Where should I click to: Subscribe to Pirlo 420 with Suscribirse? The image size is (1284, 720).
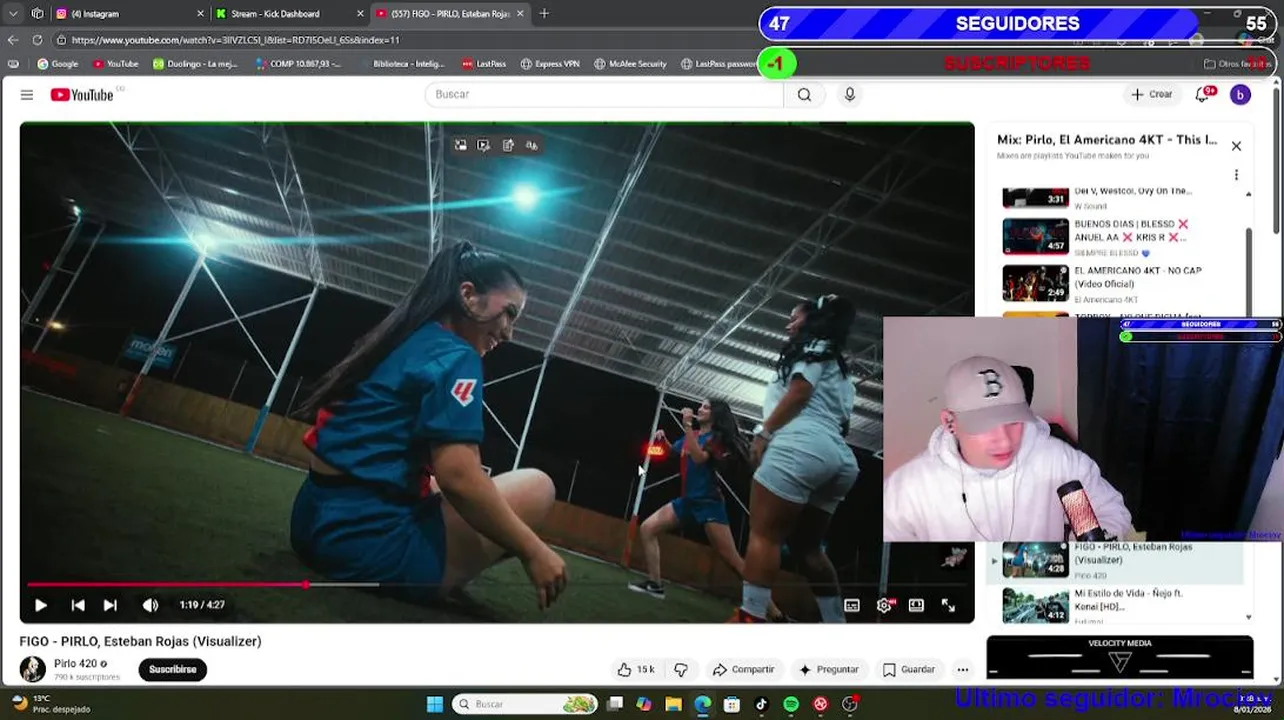(173, 669)
